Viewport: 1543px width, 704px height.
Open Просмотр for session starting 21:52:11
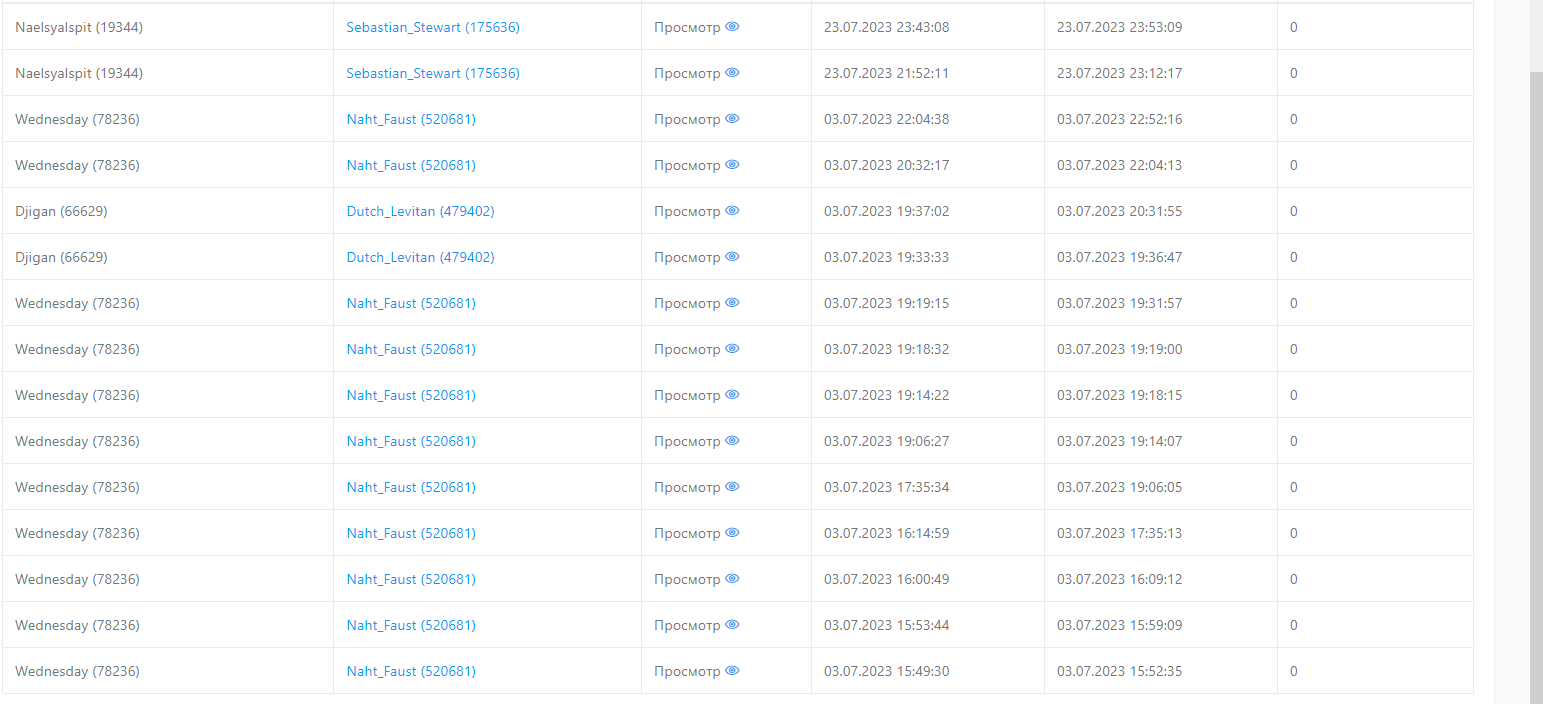click(x=688, y=73)
